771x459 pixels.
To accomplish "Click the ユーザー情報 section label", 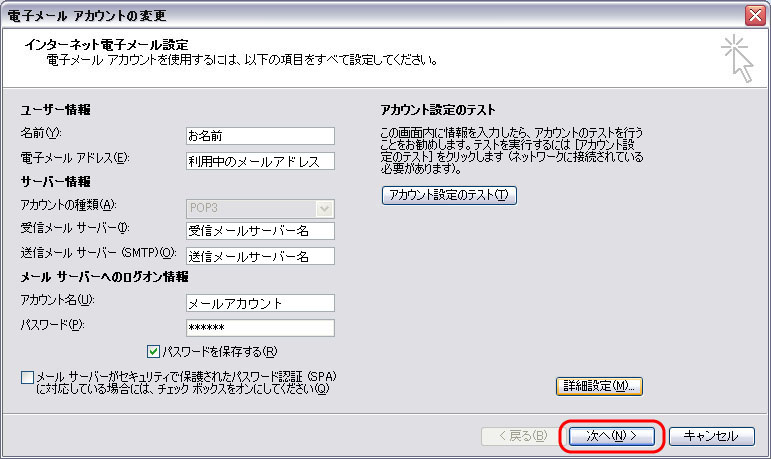I will (x=55, y=110).
